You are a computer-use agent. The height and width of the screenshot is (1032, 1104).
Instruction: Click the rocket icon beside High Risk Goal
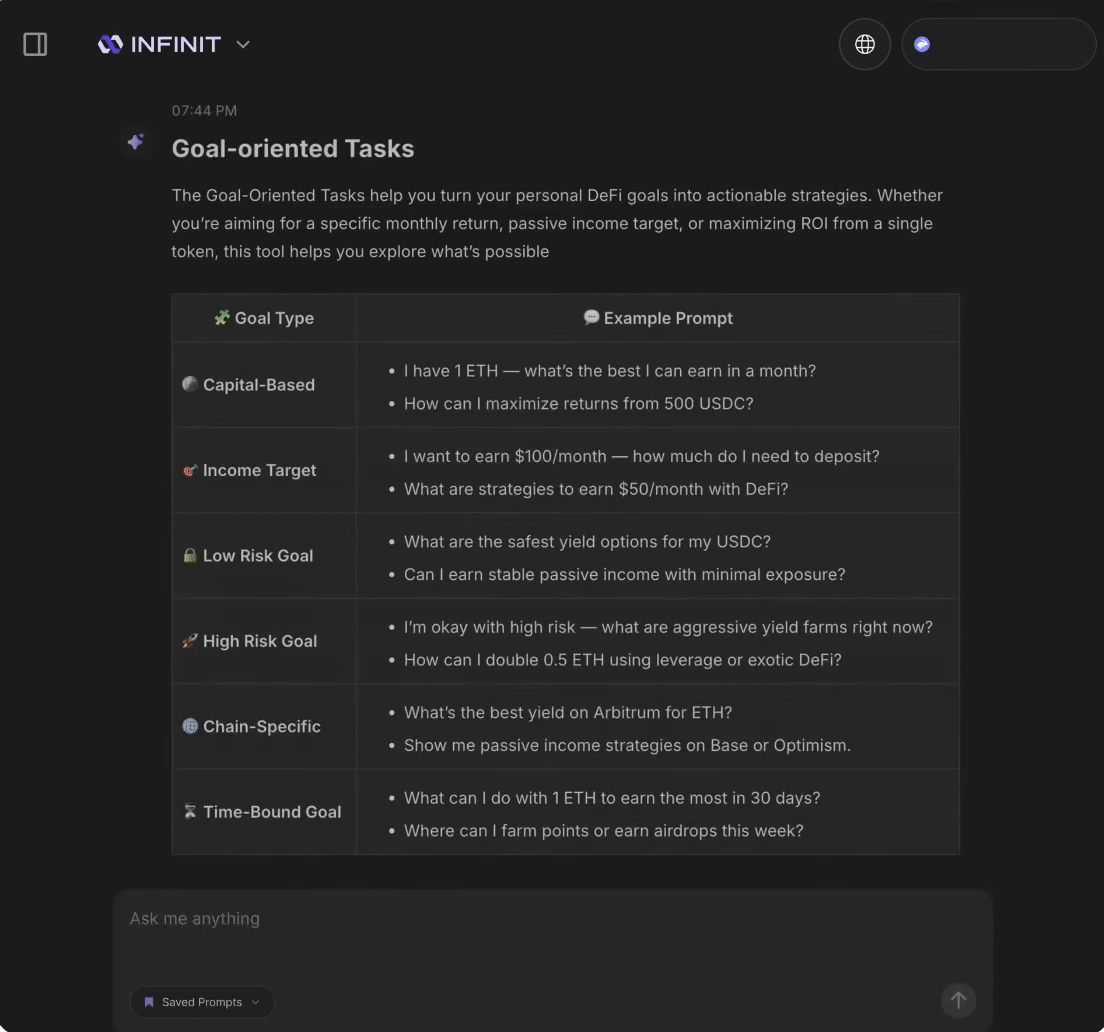(x=190, y=641)
